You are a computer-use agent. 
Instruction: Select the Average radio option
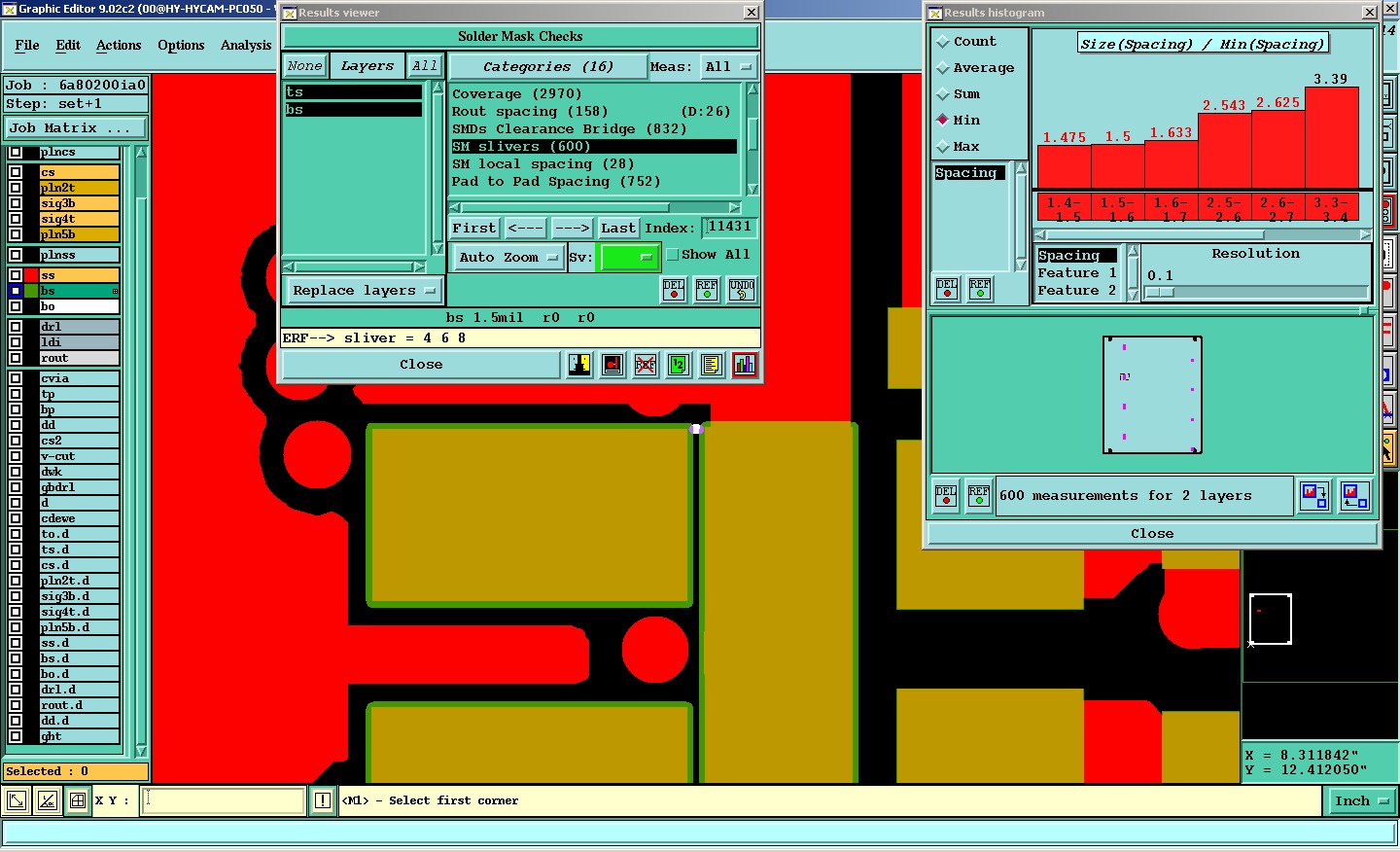click(943, 68)
